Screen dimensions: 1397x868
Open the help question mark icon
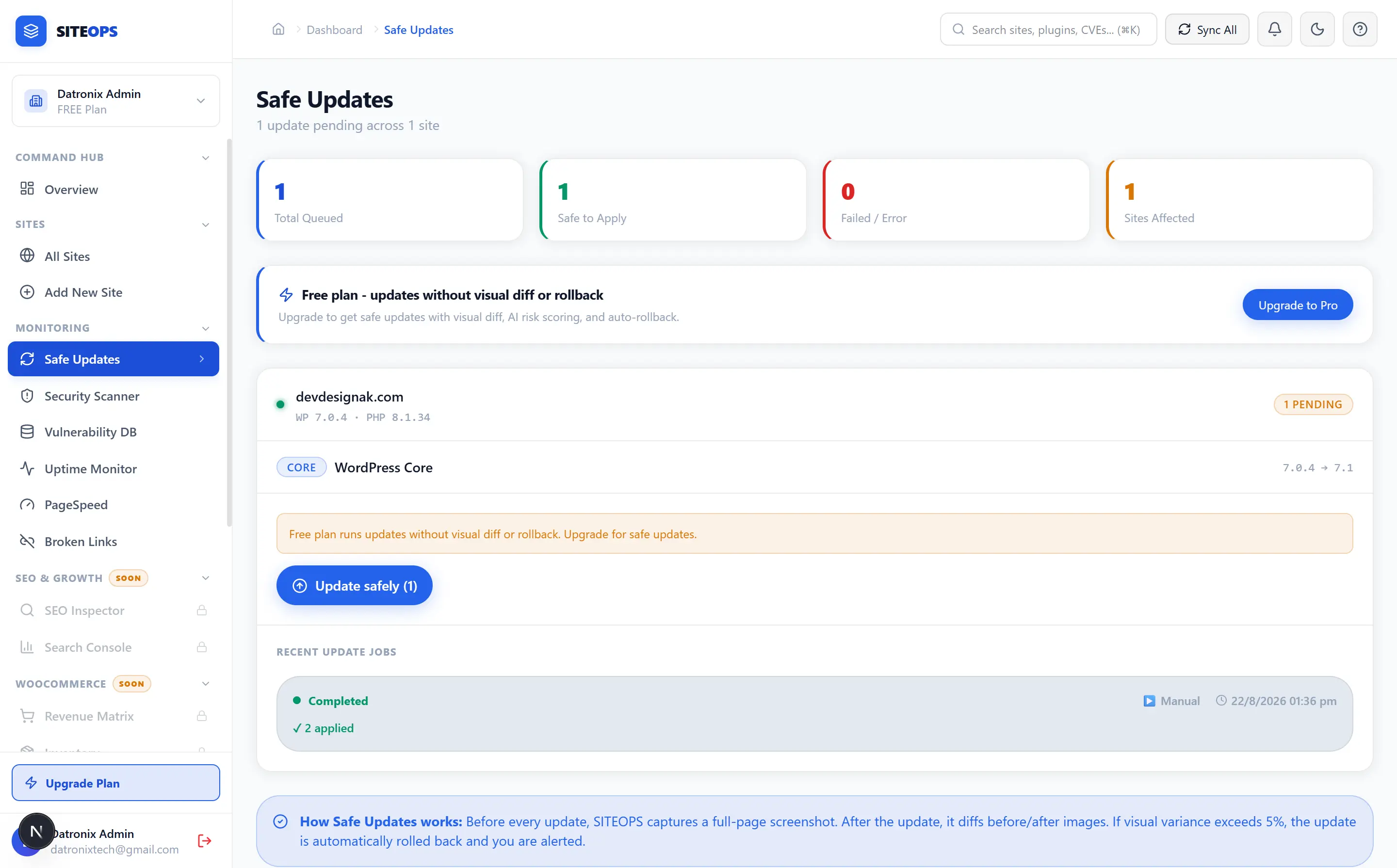coord(1360,29)
